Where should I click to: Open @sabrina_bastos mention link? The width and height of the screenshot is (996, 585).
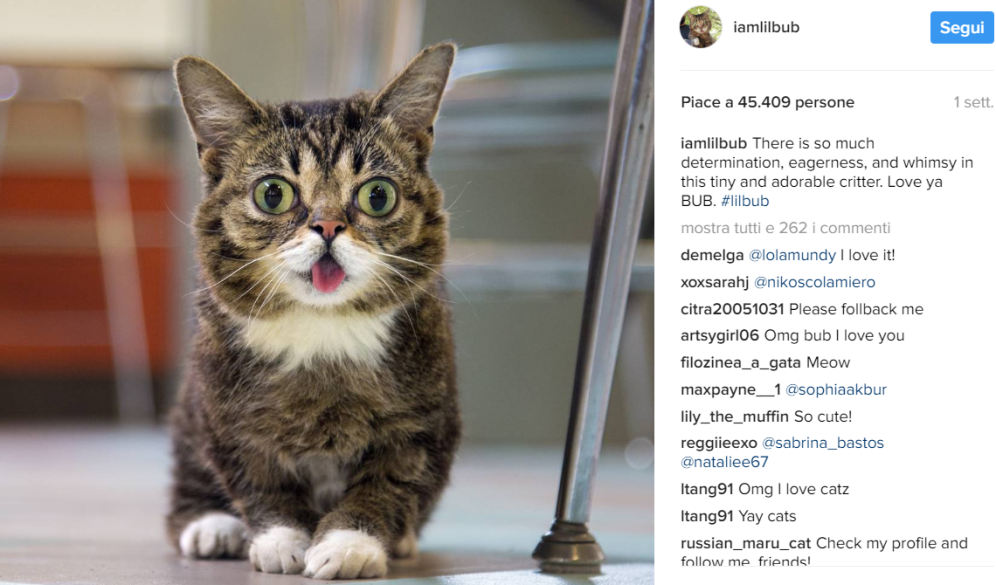823,443
